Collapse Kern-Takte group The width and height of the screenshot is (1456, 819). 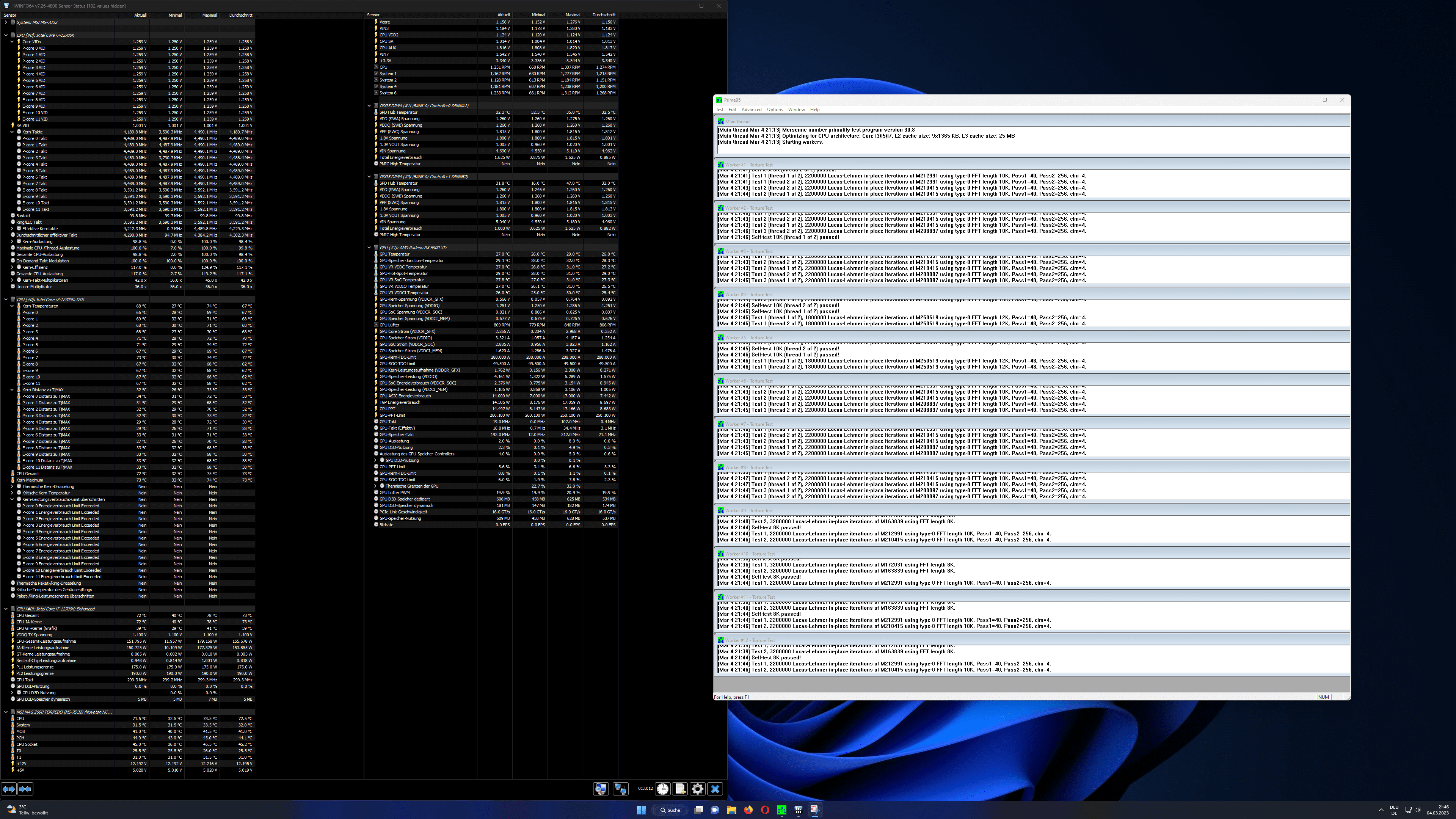coord(12,132)
